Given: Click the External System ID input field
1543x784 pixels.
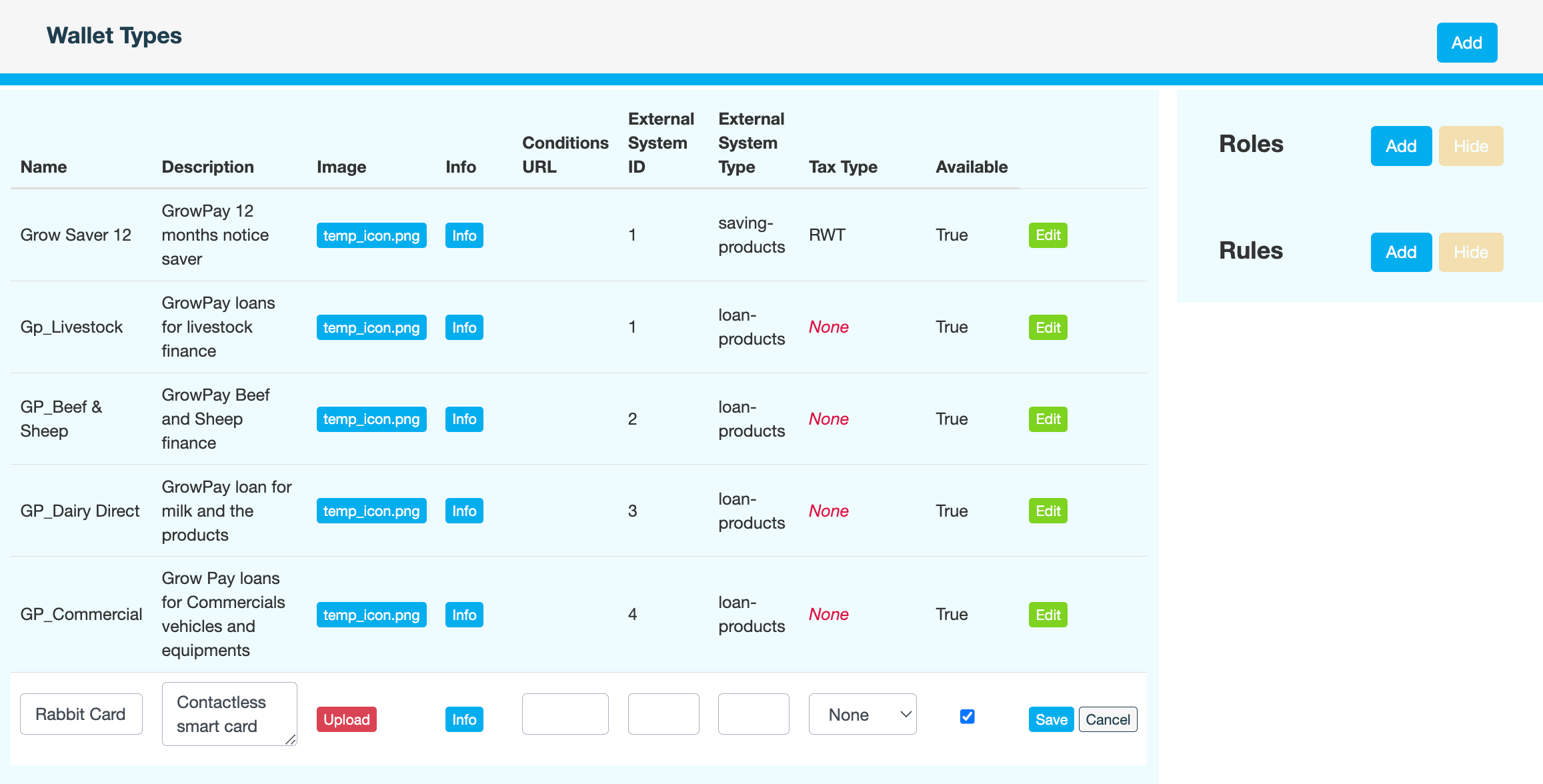Looking at the screenshot, I should pos(663,714).
